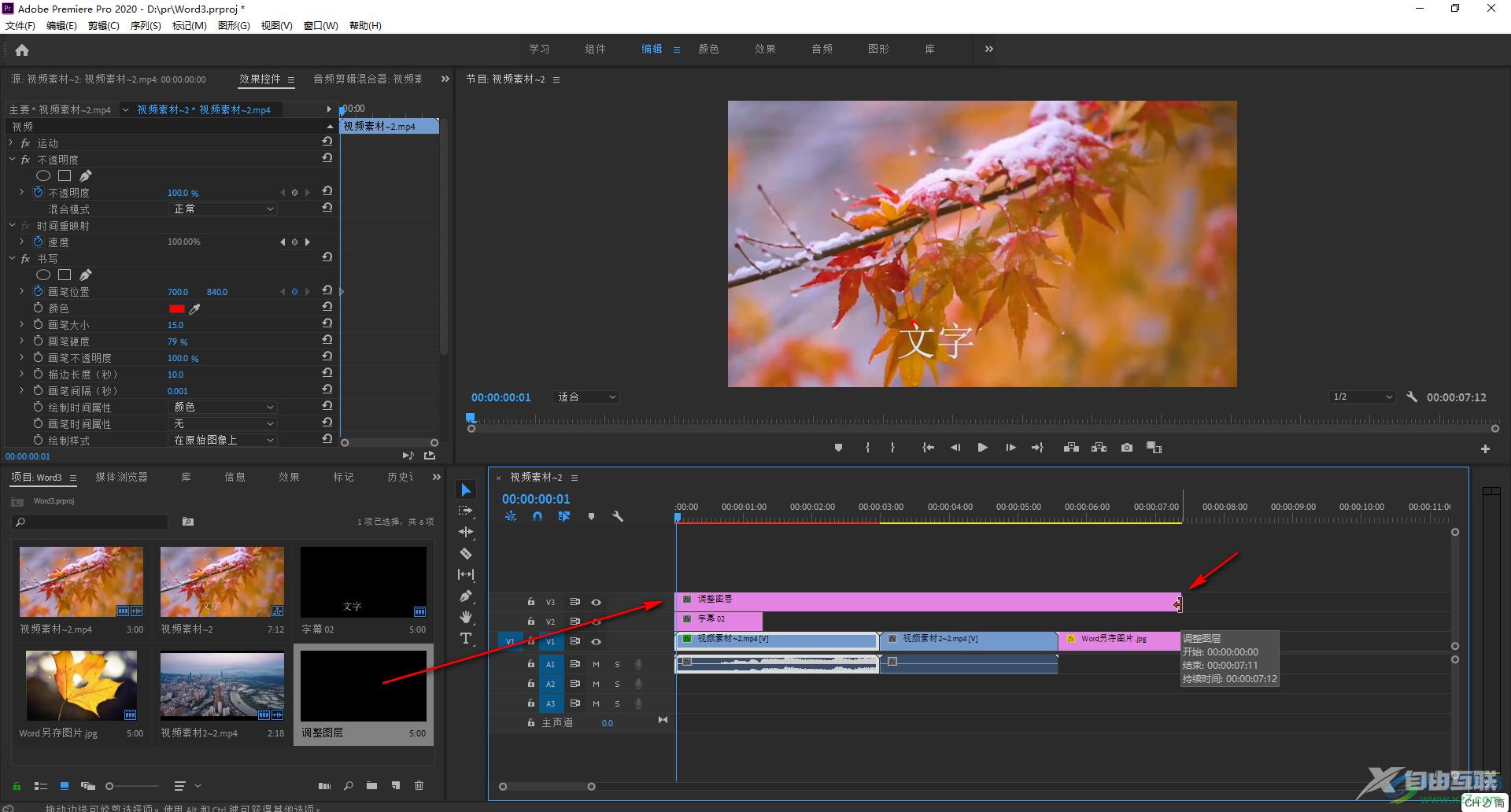
Task: Toggle snap in timeline
Action: [x=538, y=517]
